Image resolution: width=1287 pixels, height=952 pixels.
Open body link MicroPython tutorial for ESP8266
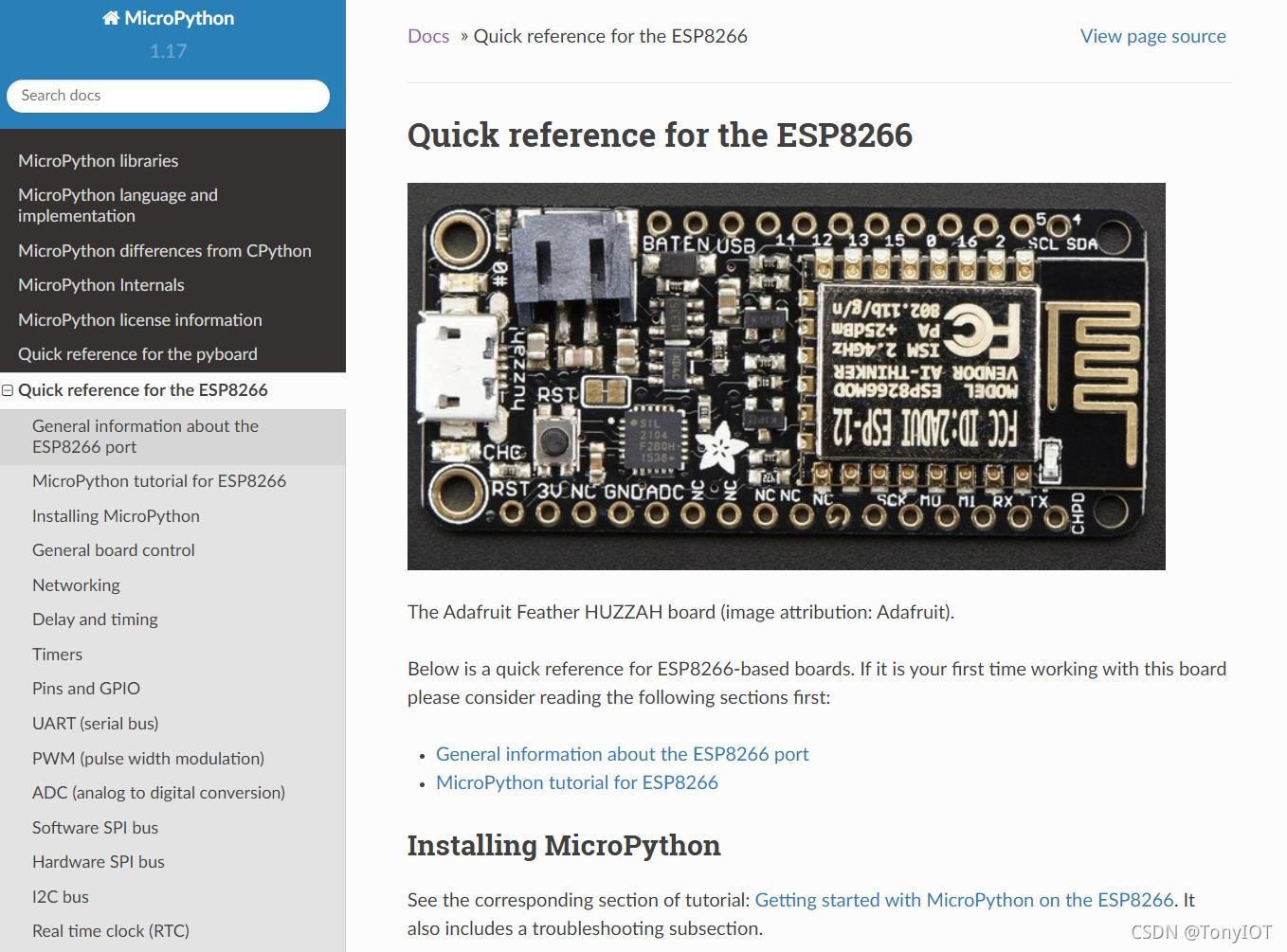pos(577,782)
